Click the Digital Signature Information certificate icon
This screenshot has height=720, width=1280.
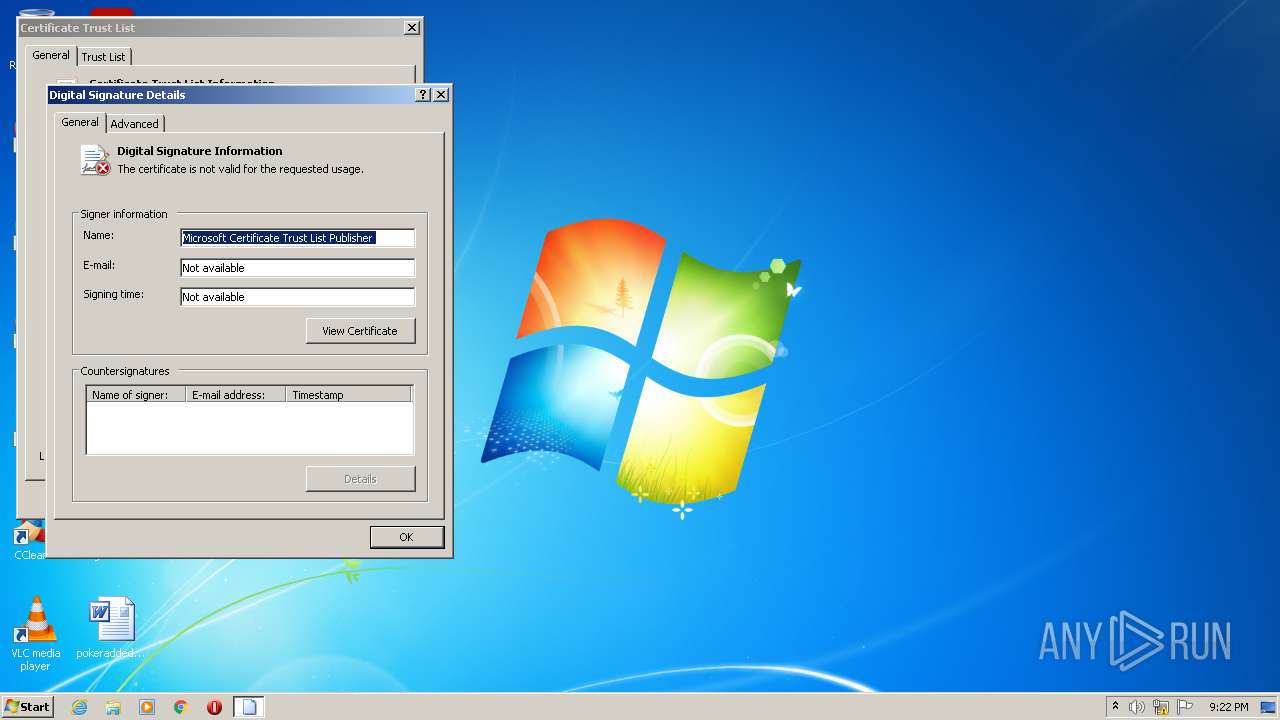(x=95, y=160)
